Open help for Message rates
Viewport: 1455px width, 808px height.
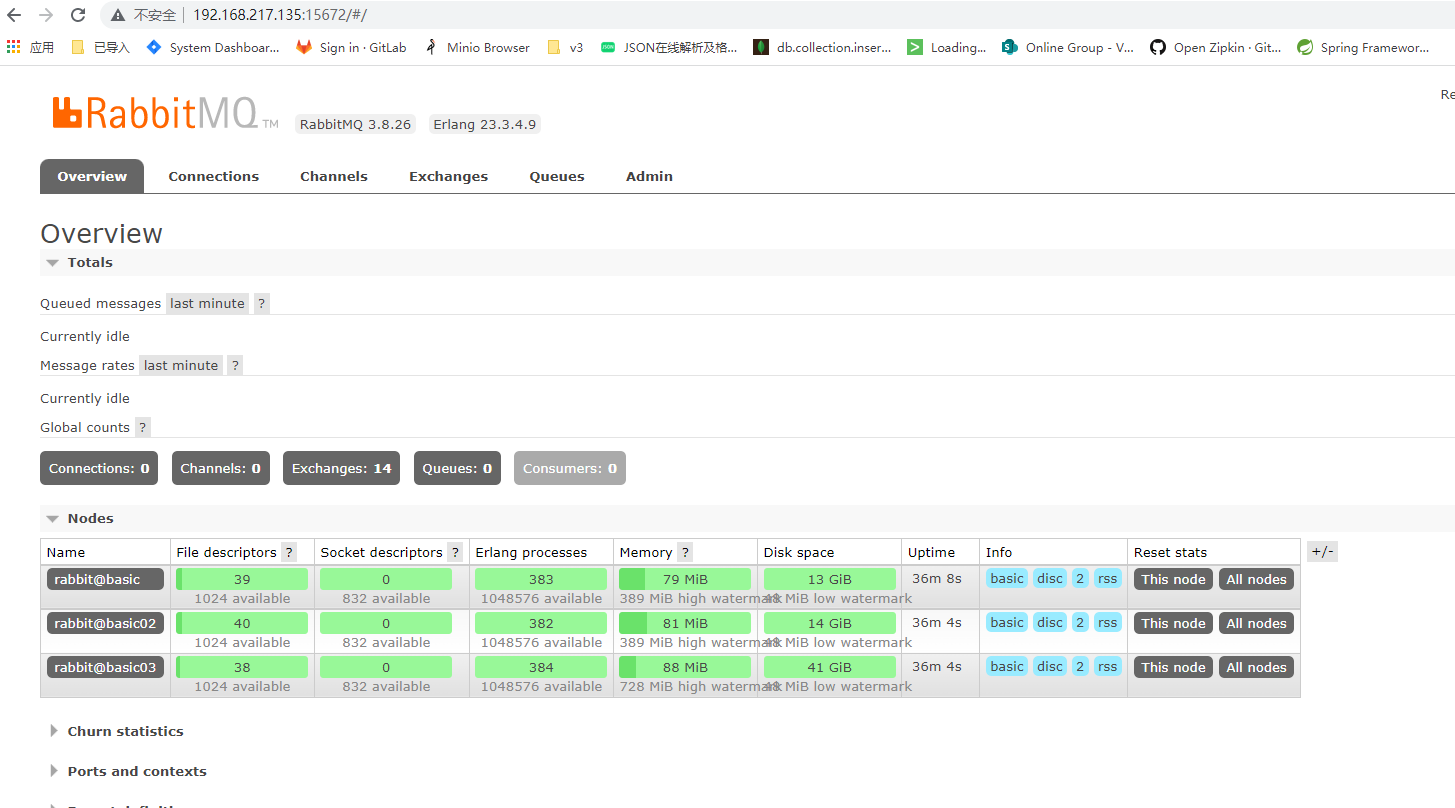click(x=235, y=365)
